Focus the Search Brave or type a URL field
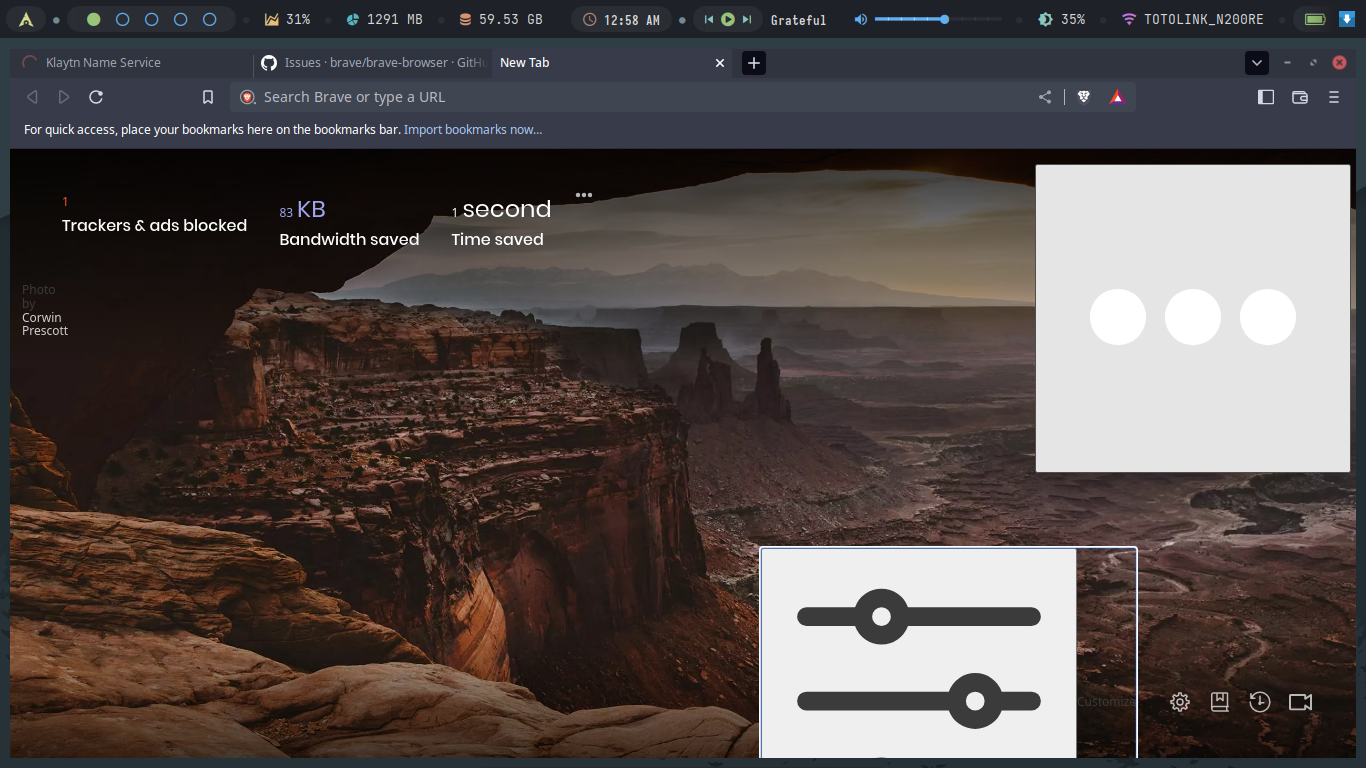This screenshot has height=768, width=1366. (x=640, y=97)
